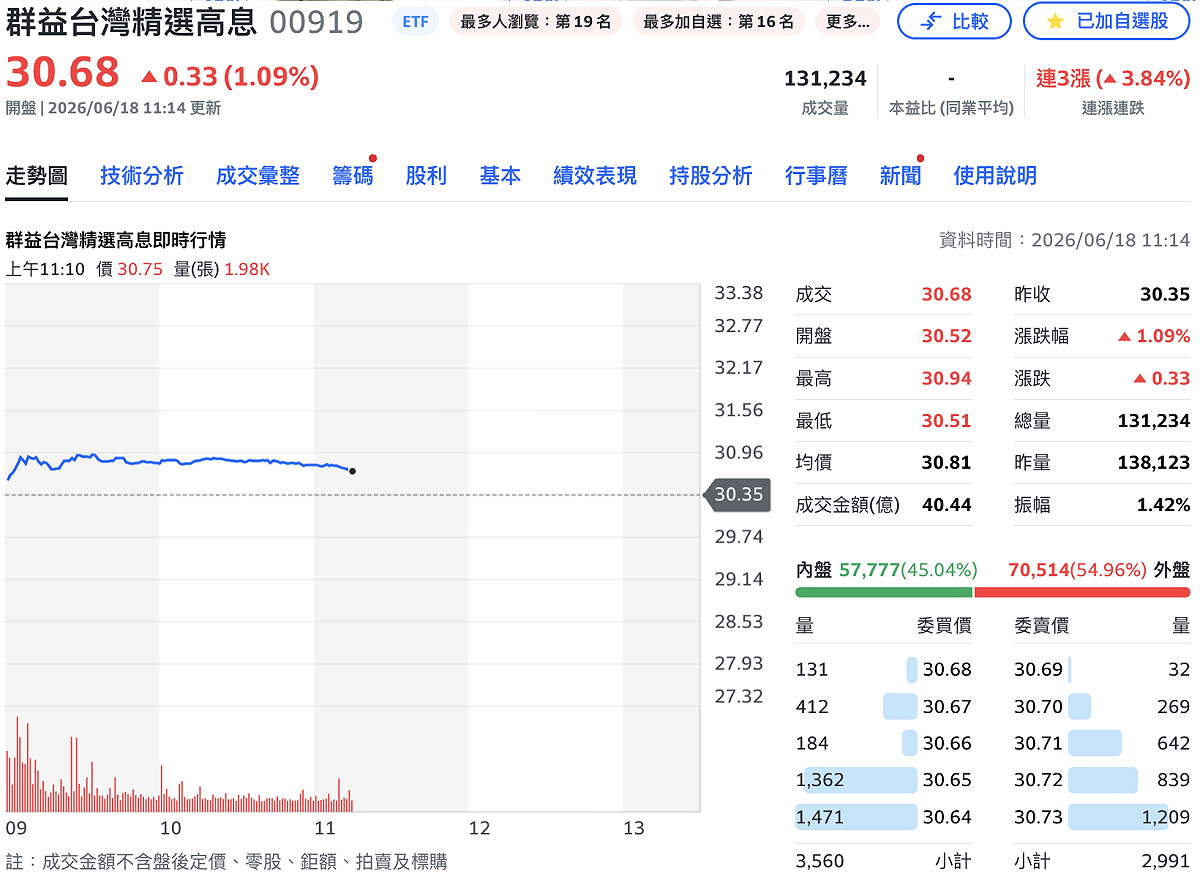The width and height of the screenshot is (1200, 879).
Task: Click the bid price 30.67 row
Action: (x=884, y=706)
